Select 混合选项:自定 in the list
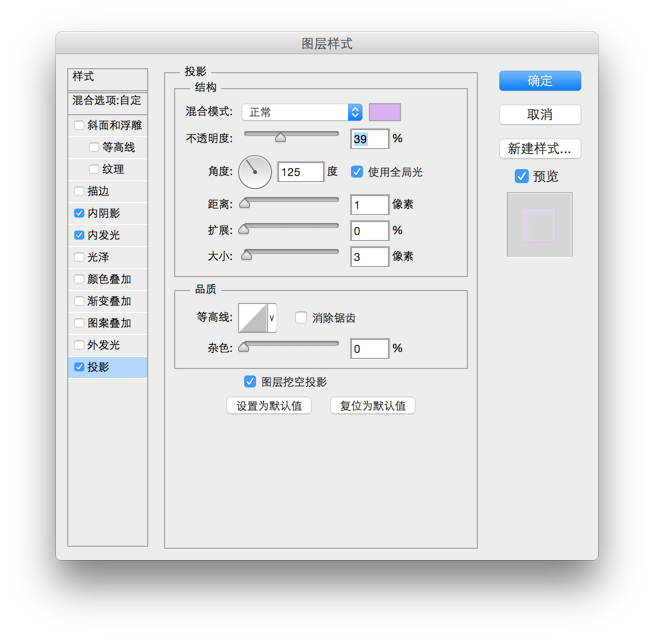654x640 pixels. point(108,103)
